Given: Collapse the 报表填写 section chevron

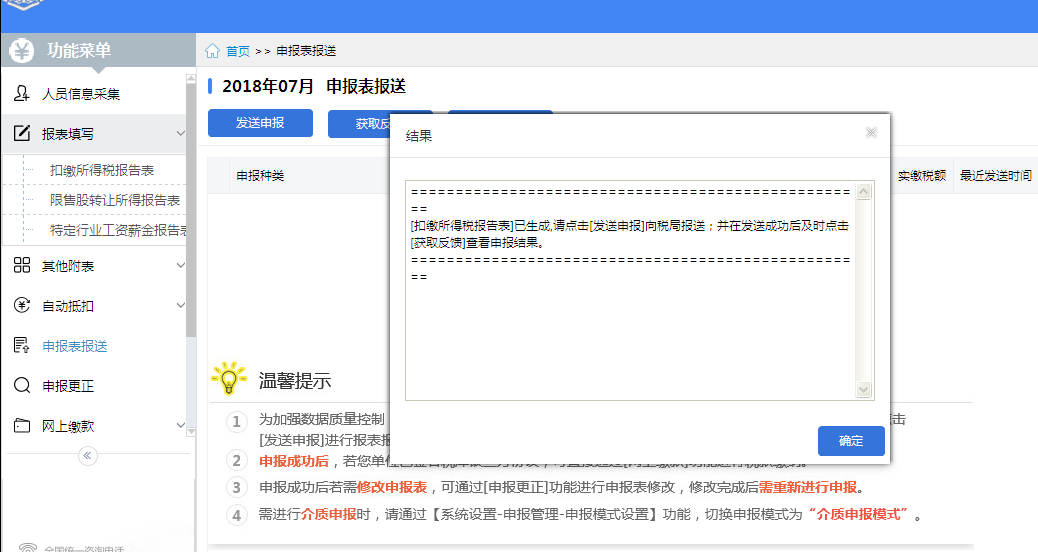Looking at the screenshot, I should tap(180, 133).
